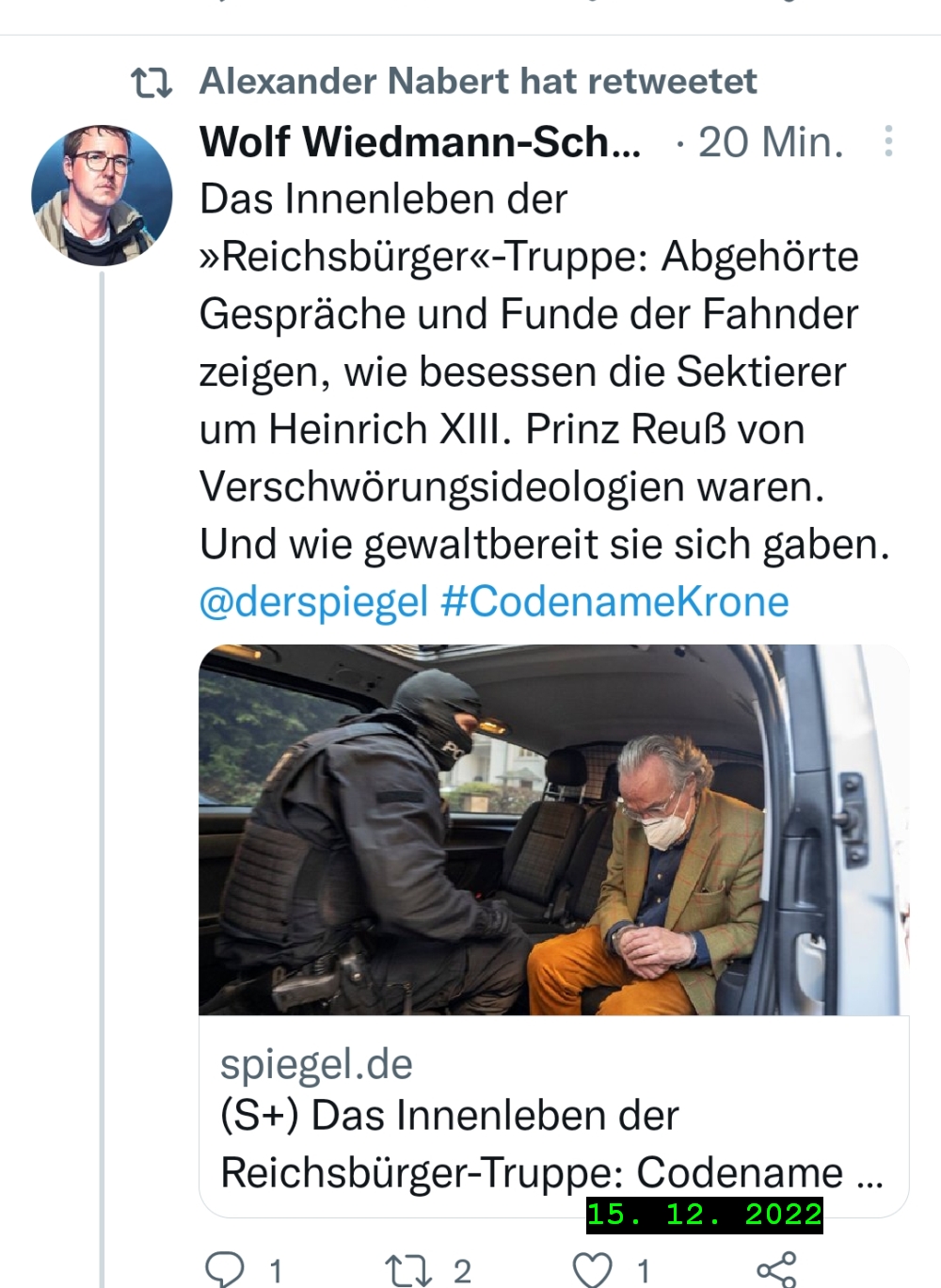The width and height of the screenshot is (941, 1288).
Task: Tap the share icon below the tweet
Action: pyautogui.click(x=777, y=1270)
